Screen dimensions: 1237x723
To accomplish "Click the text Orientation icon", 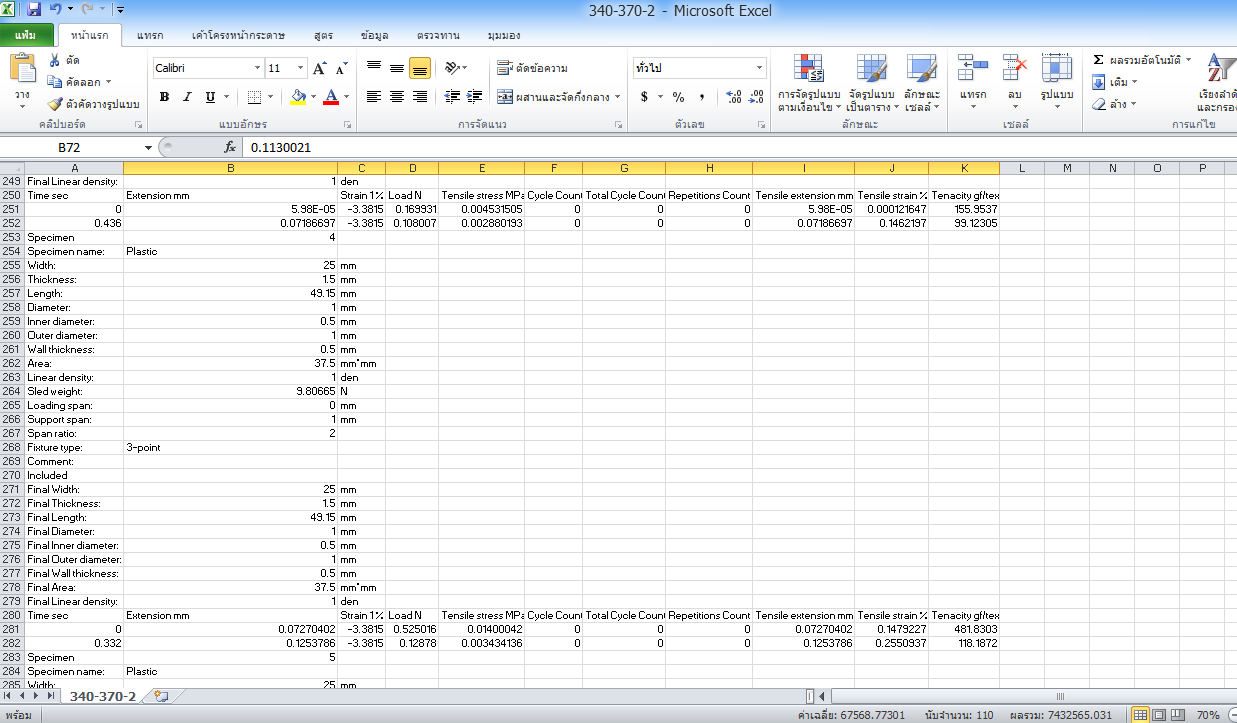I will click(452, 68).
